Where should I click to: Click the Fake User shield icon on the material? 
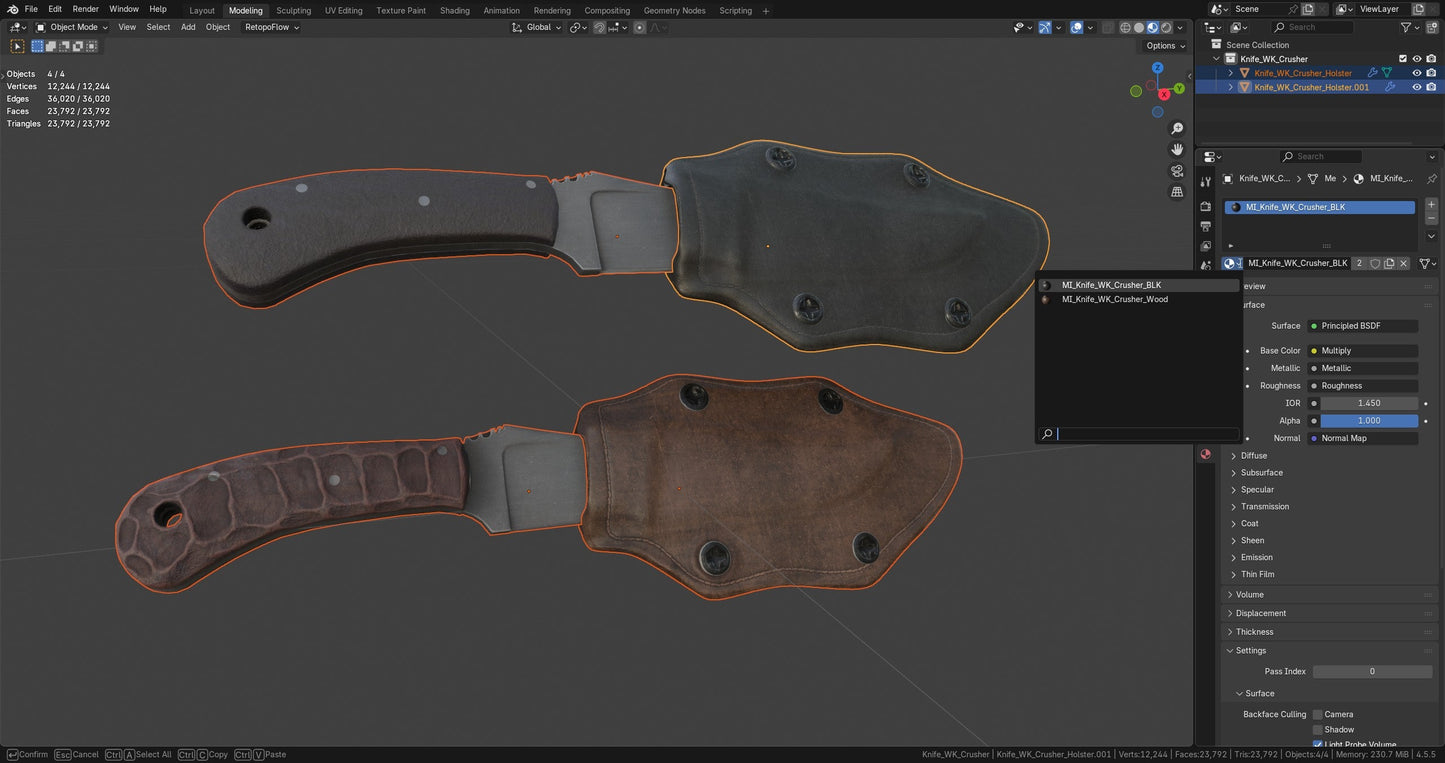coord(1375,263)
